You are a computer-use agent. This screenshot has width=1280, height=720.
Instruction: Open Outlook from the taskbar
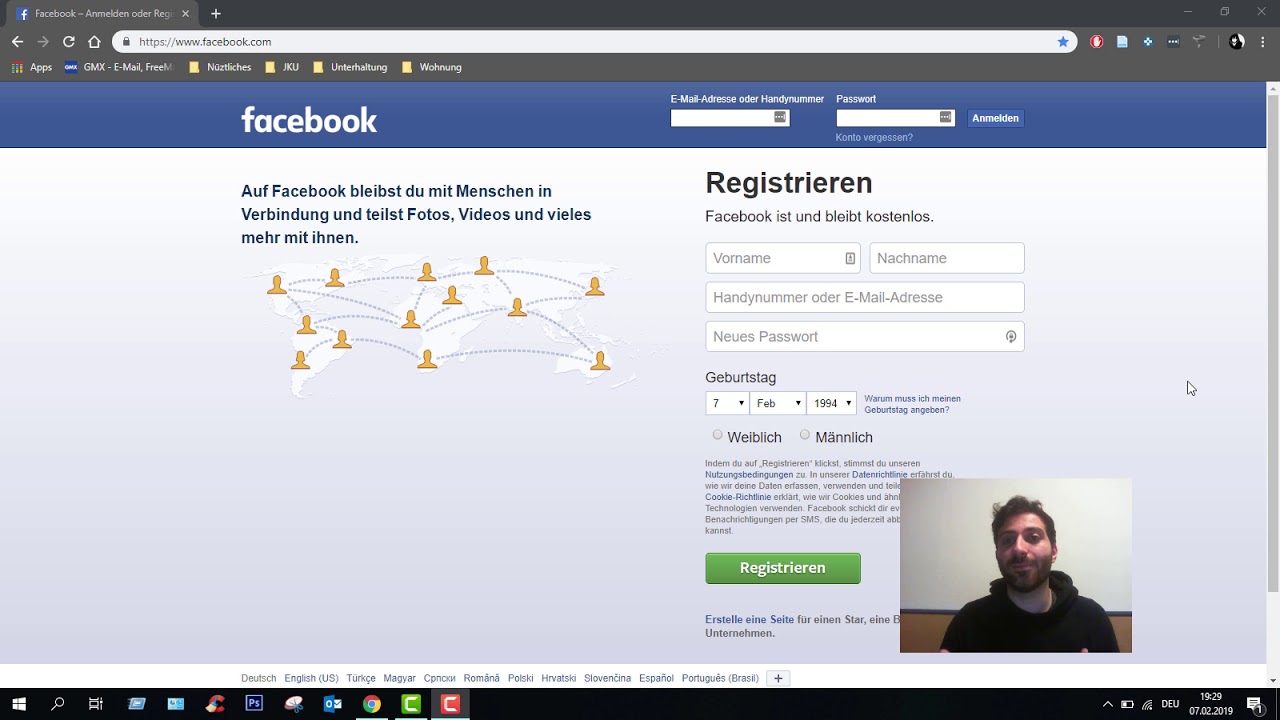coord(333,704)
